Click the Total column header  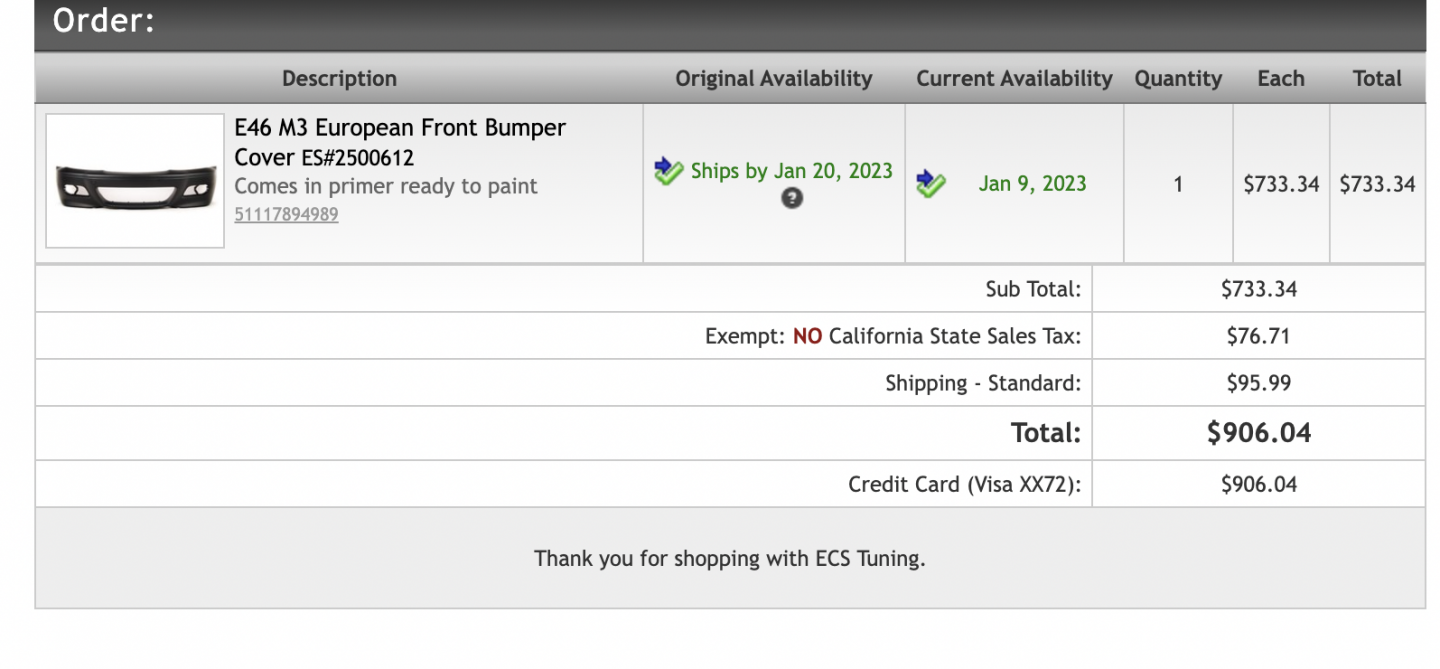point(1377,78)
